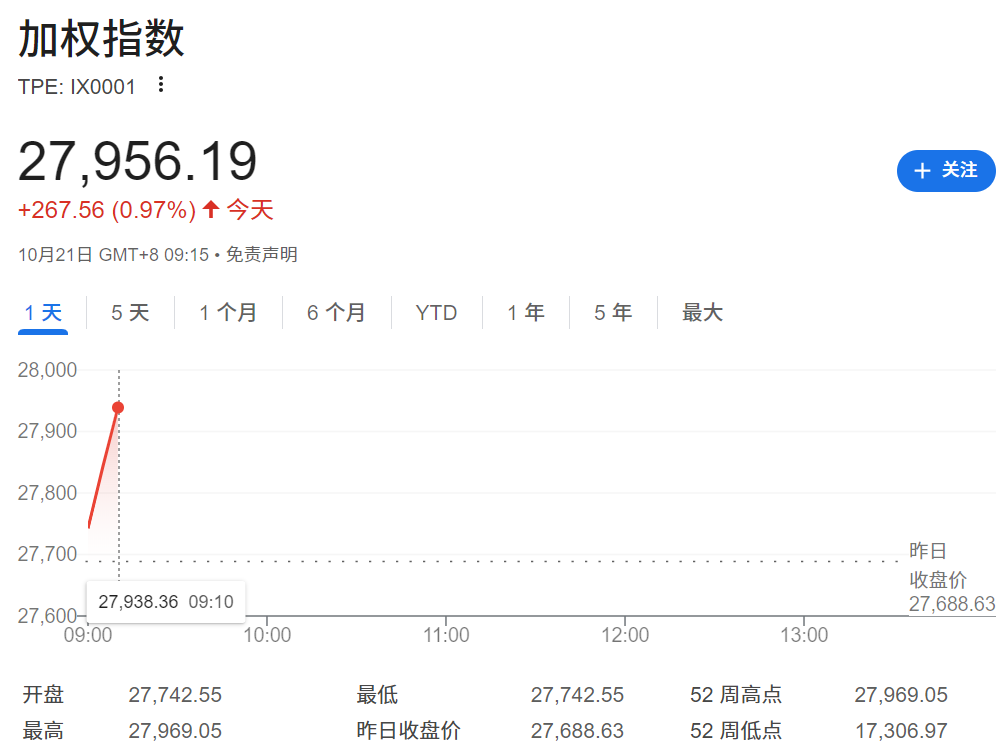Click the 关注 follow button
The image size is (1002, 754).
point(945,171)
